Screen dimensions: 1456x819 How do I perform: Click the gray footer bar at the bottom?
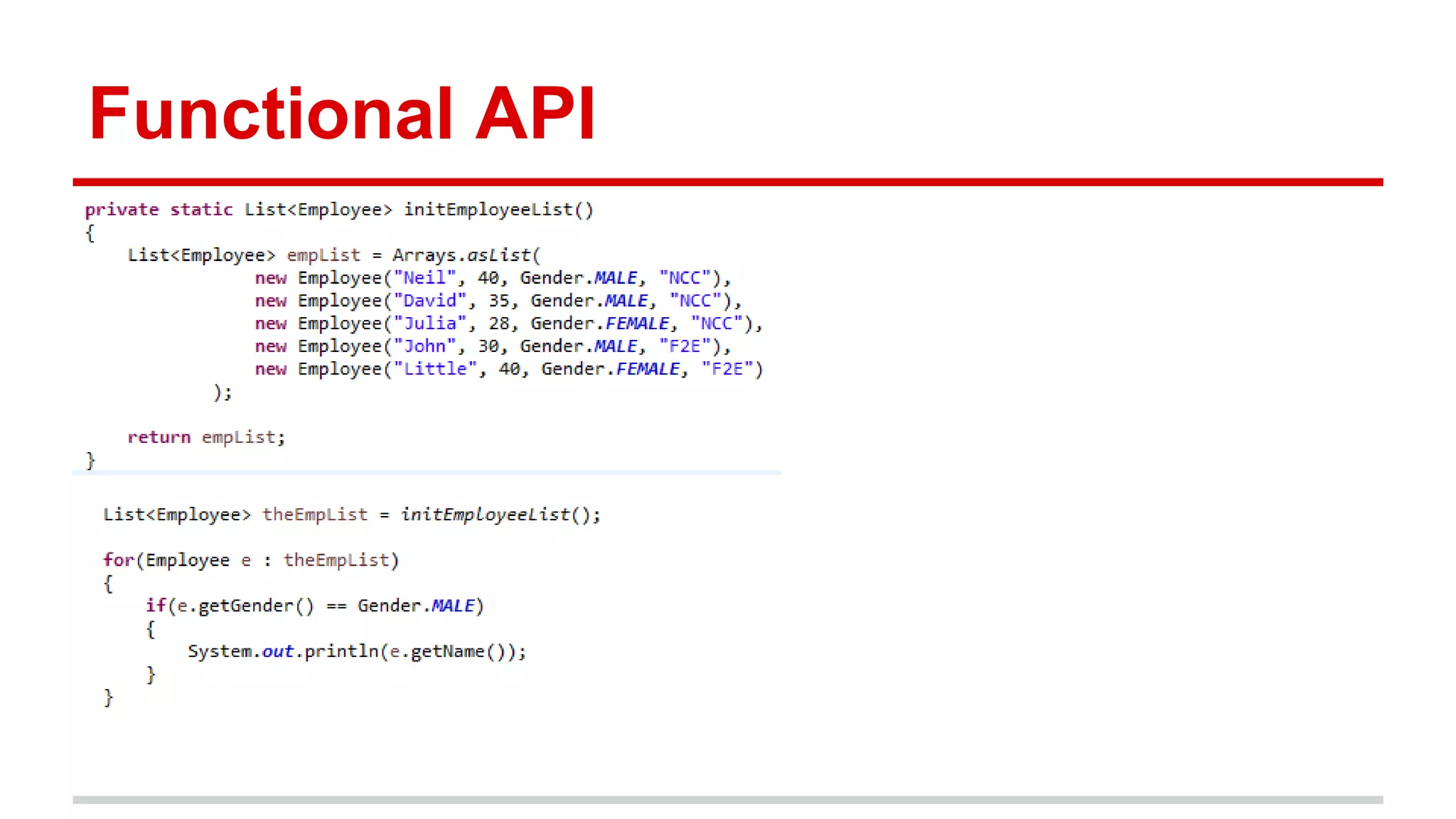[727, 800]
